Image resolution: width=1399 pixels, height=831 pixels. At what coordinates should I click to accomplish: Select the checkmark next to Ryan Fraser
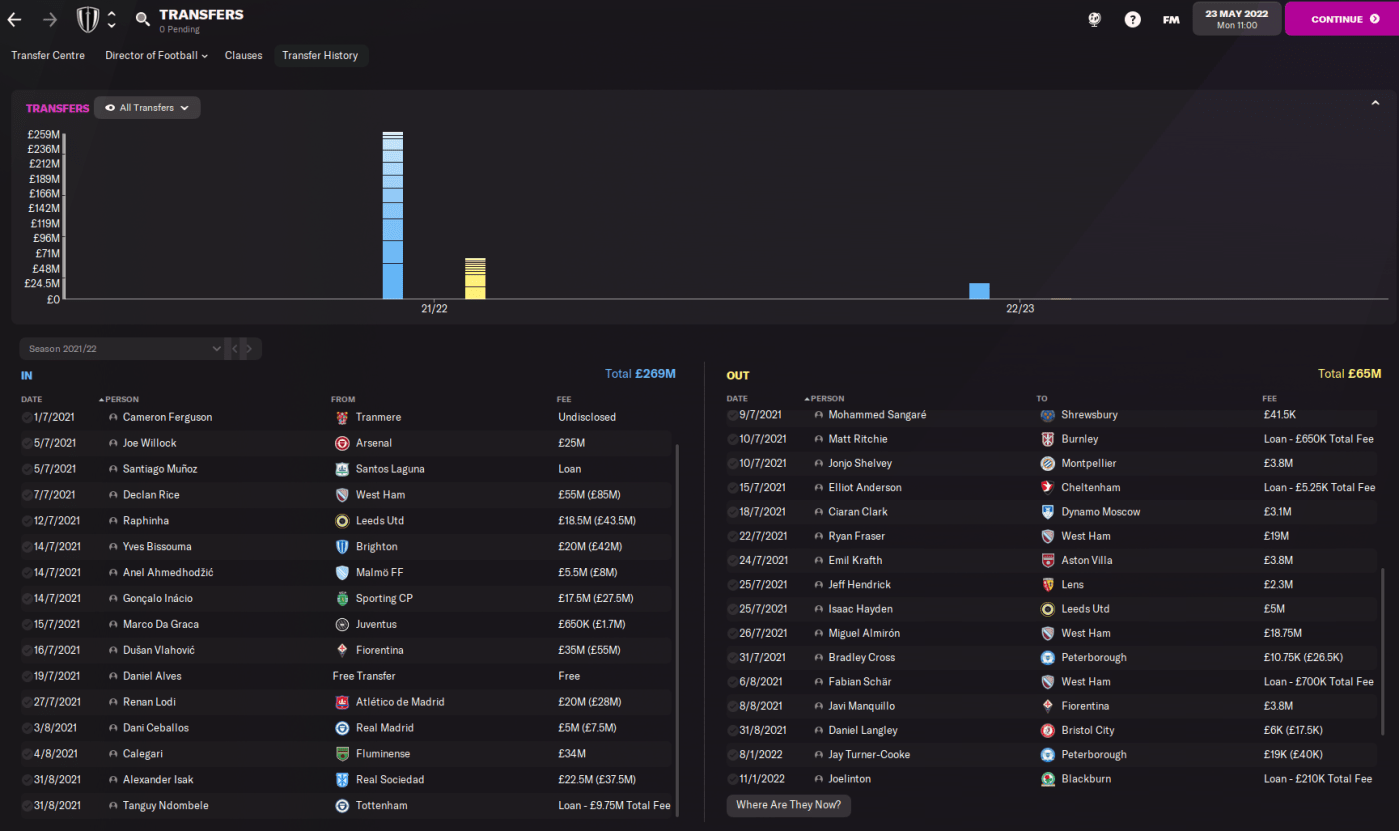click(732, 536)
